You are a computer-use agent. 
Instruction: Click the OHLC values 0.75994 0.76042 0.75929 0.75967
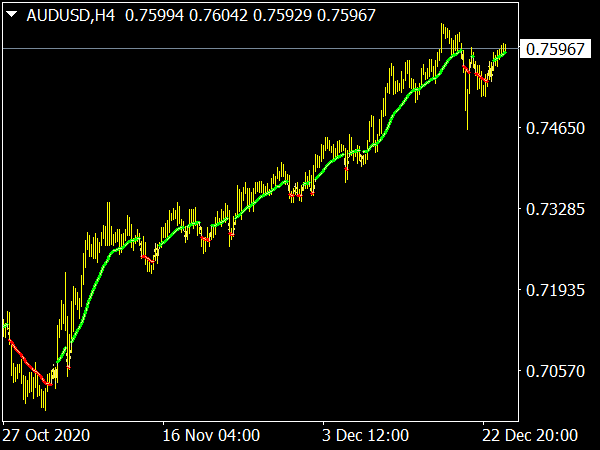250,16
